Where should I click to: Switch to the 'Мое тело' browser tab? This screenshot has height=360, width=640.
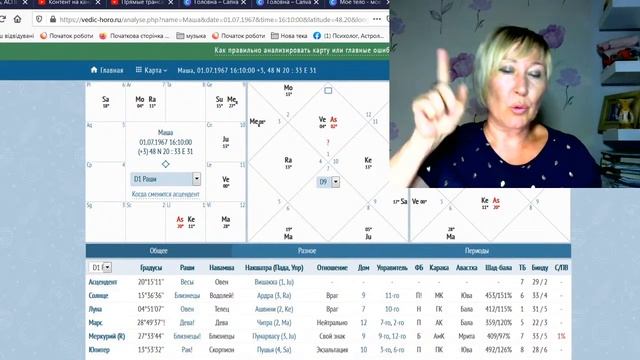point(358,3)
